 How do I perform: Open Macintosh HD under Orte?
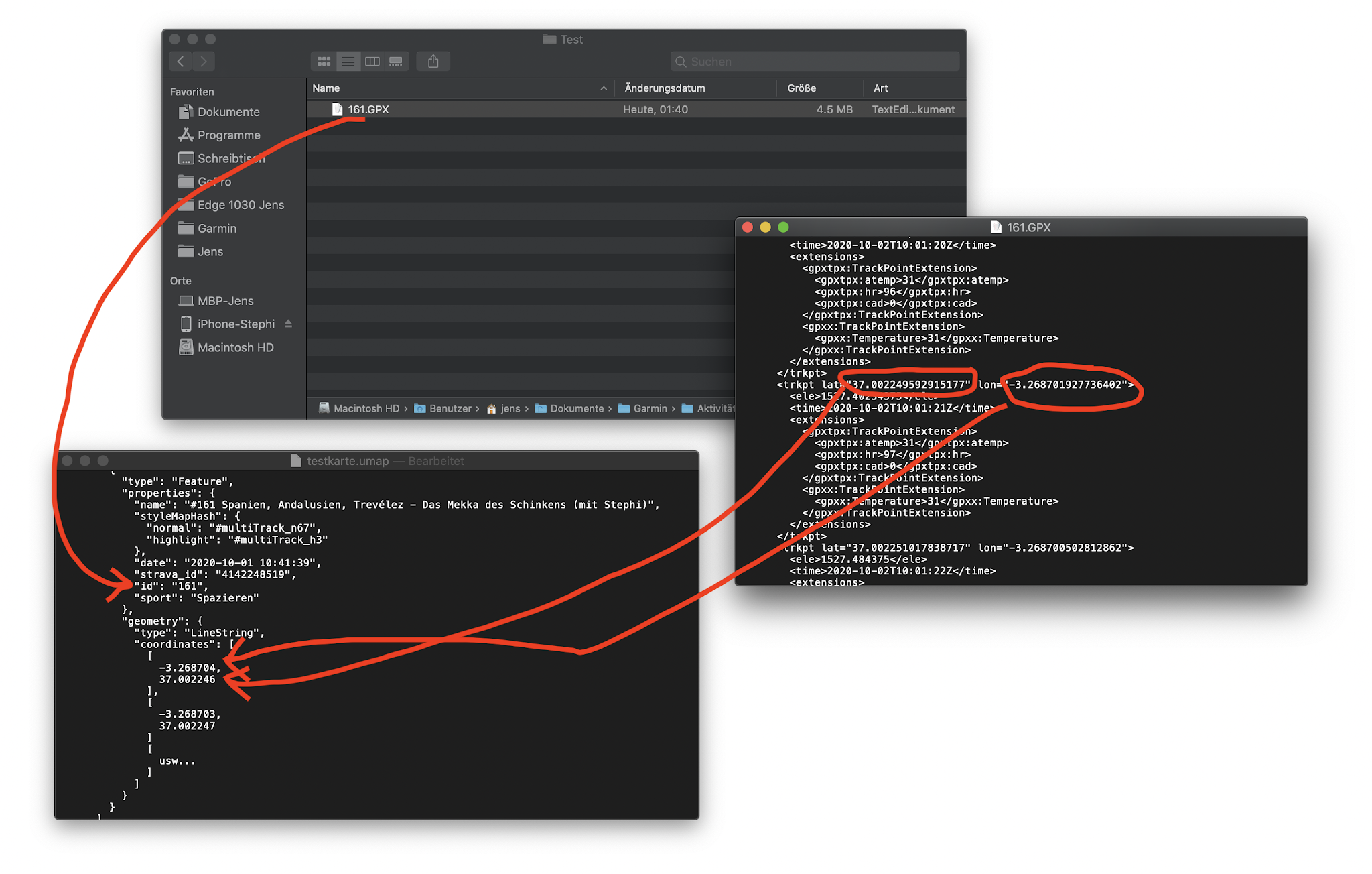[235, 347]
